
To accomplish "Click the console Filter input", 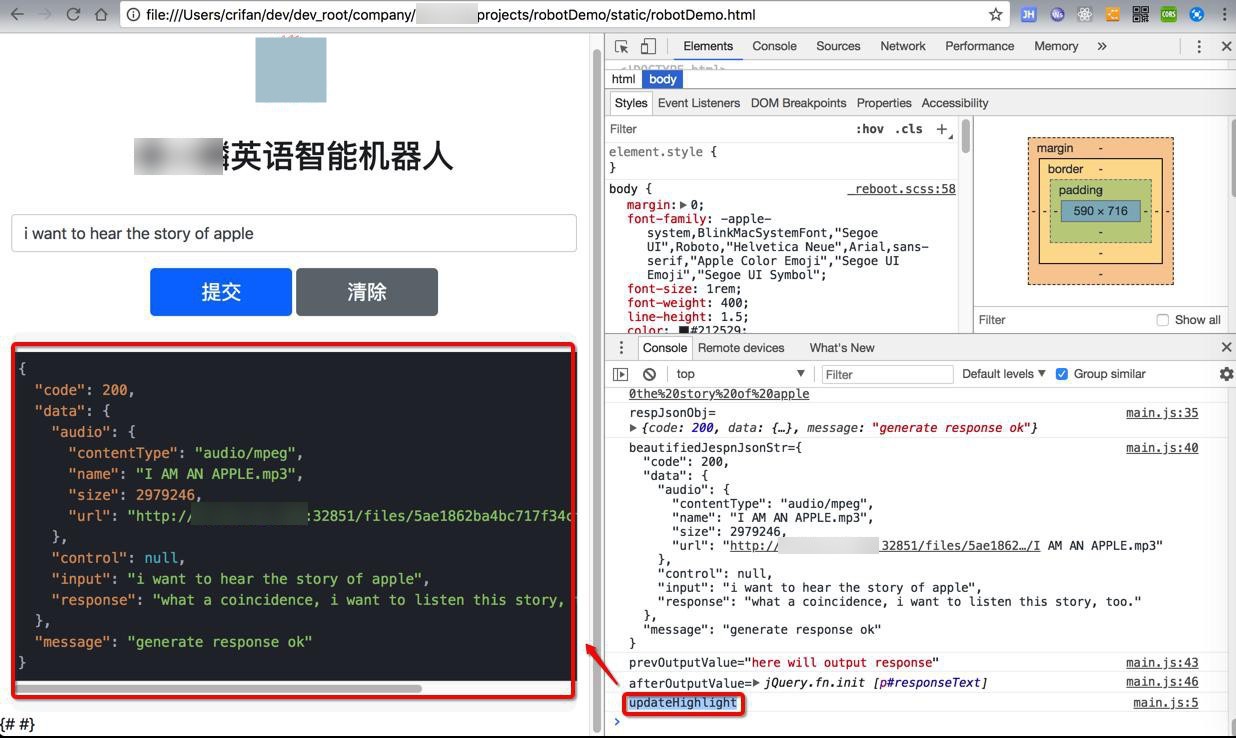I will 887,374.
